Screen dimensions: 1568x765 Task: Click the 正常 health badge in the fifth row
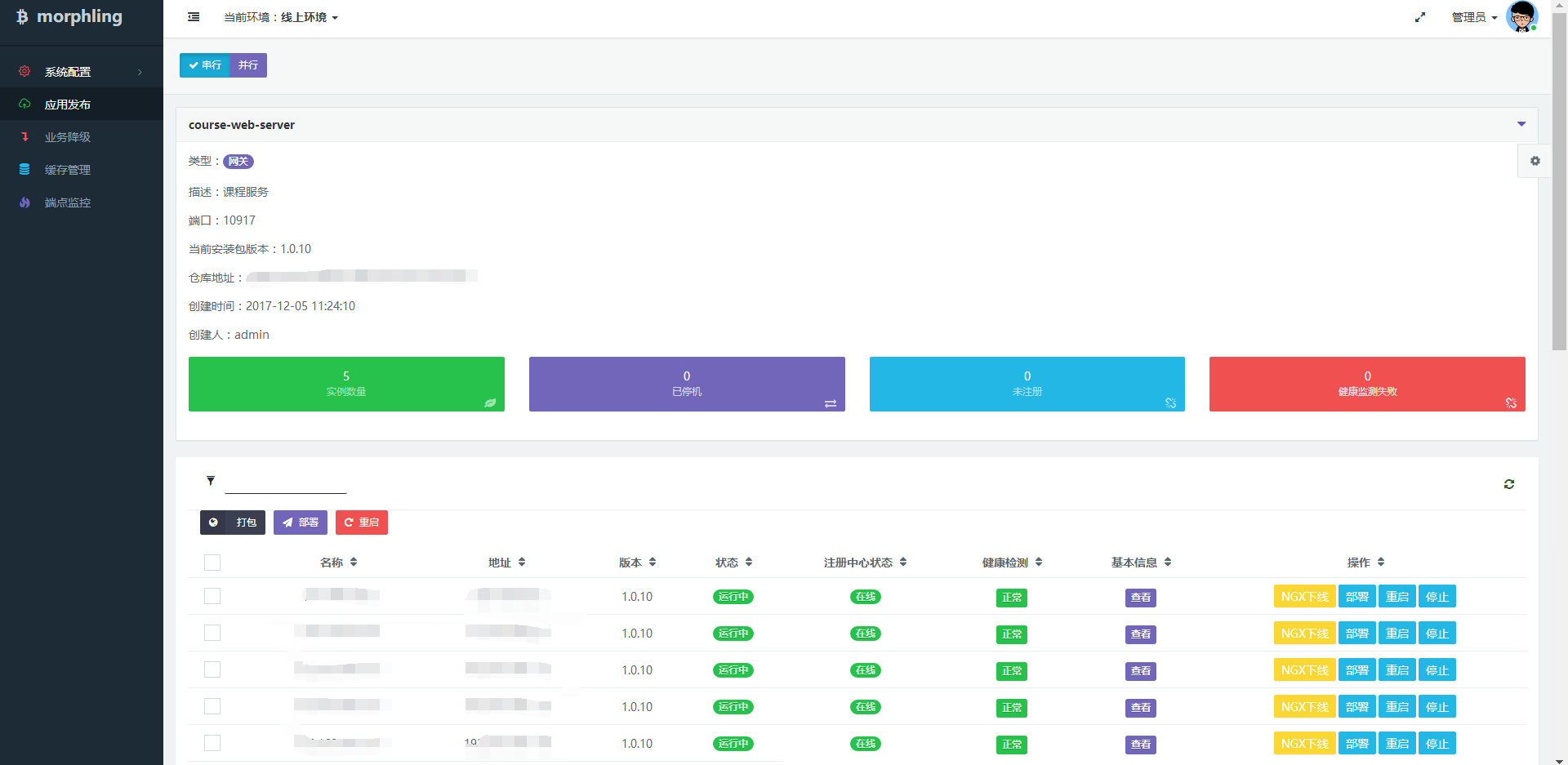[x=1012, y=745]
